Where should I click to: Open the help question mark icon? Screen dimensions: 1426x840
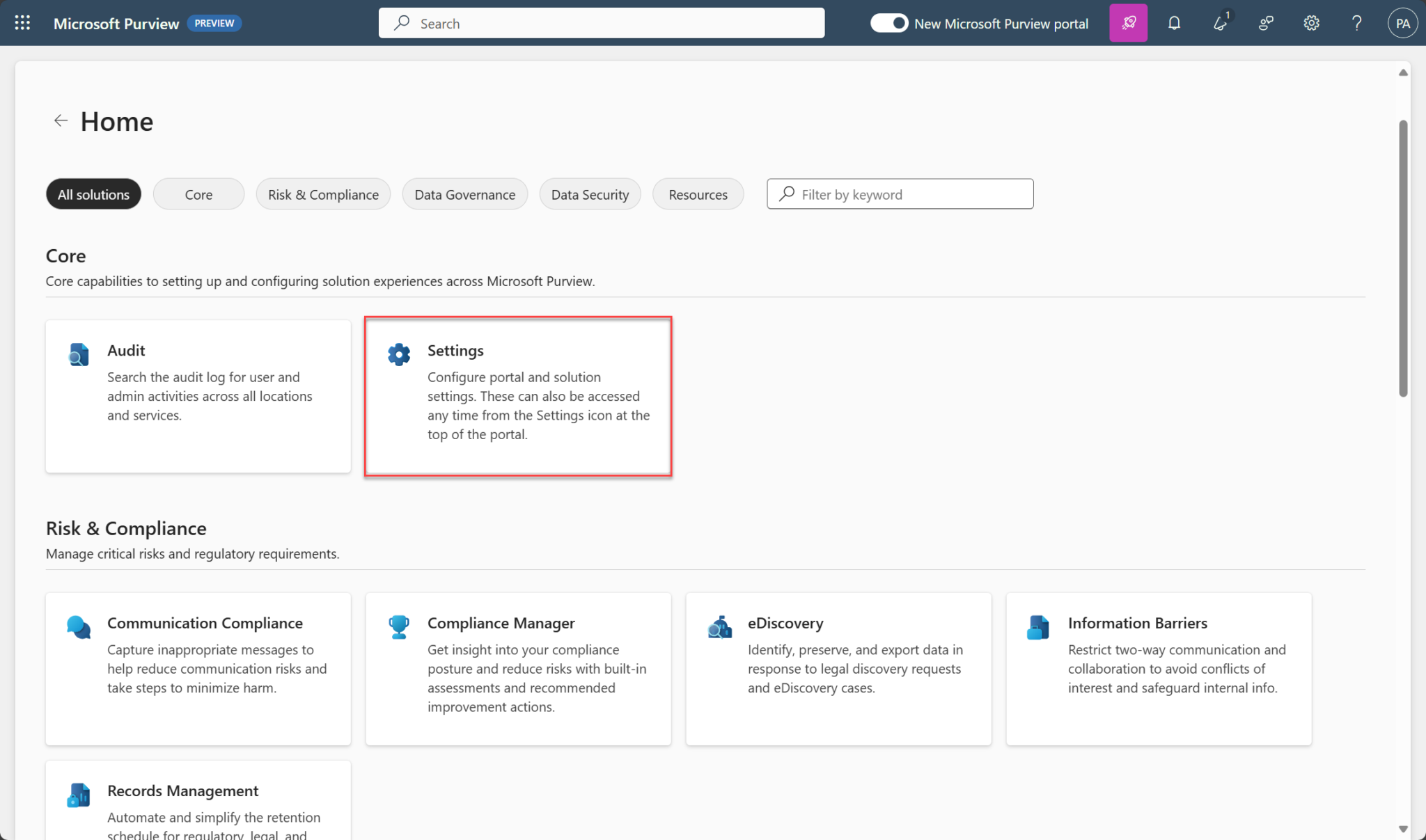click(1356, 23)
